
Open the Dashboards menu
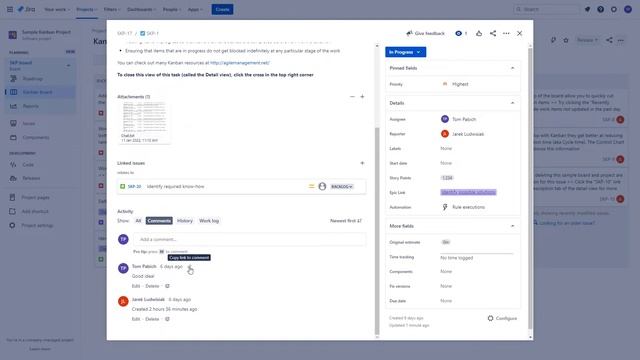(142, 9)
